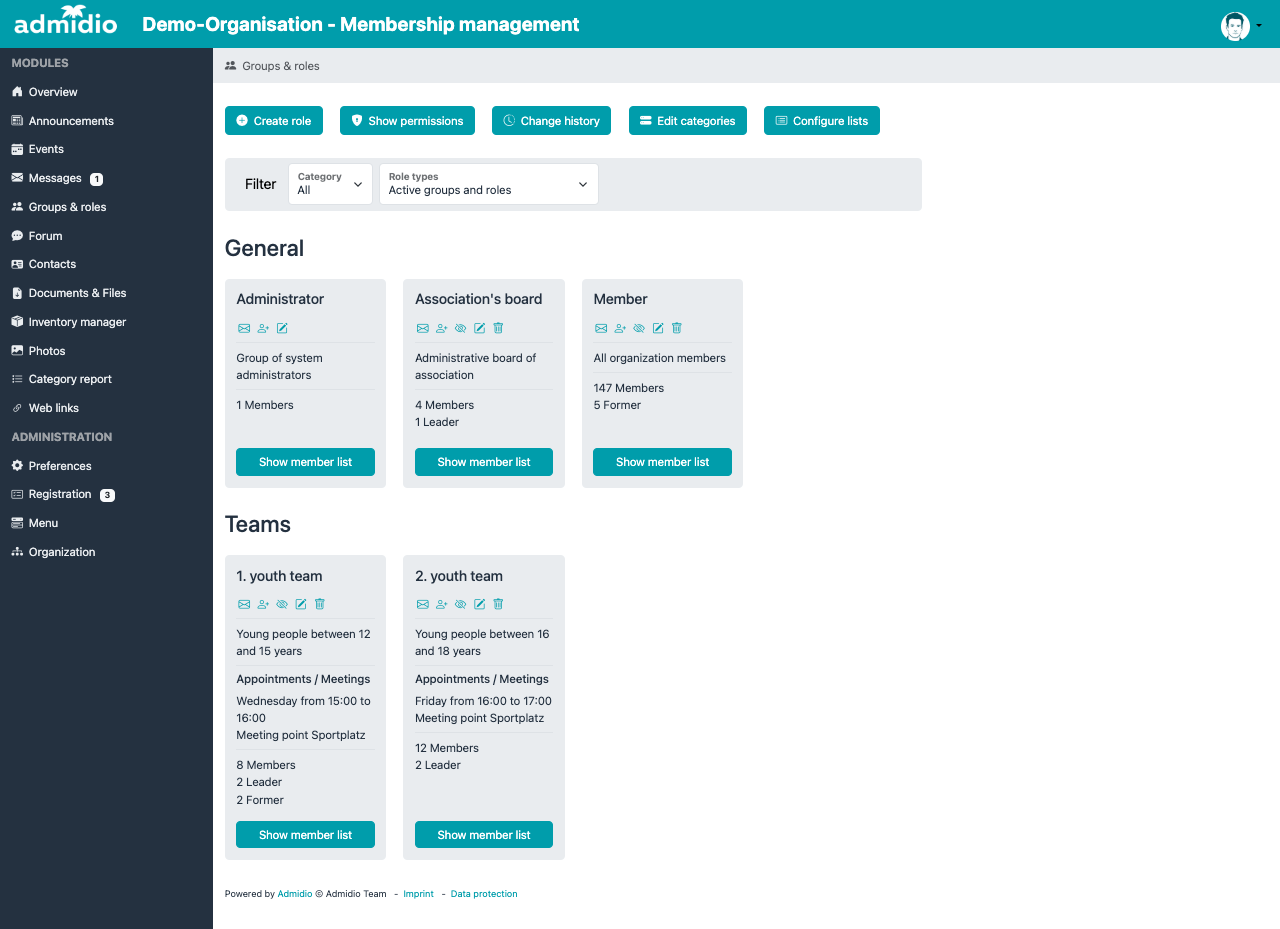Edit the Member role
1280x929 pixels.
[658, 328]
